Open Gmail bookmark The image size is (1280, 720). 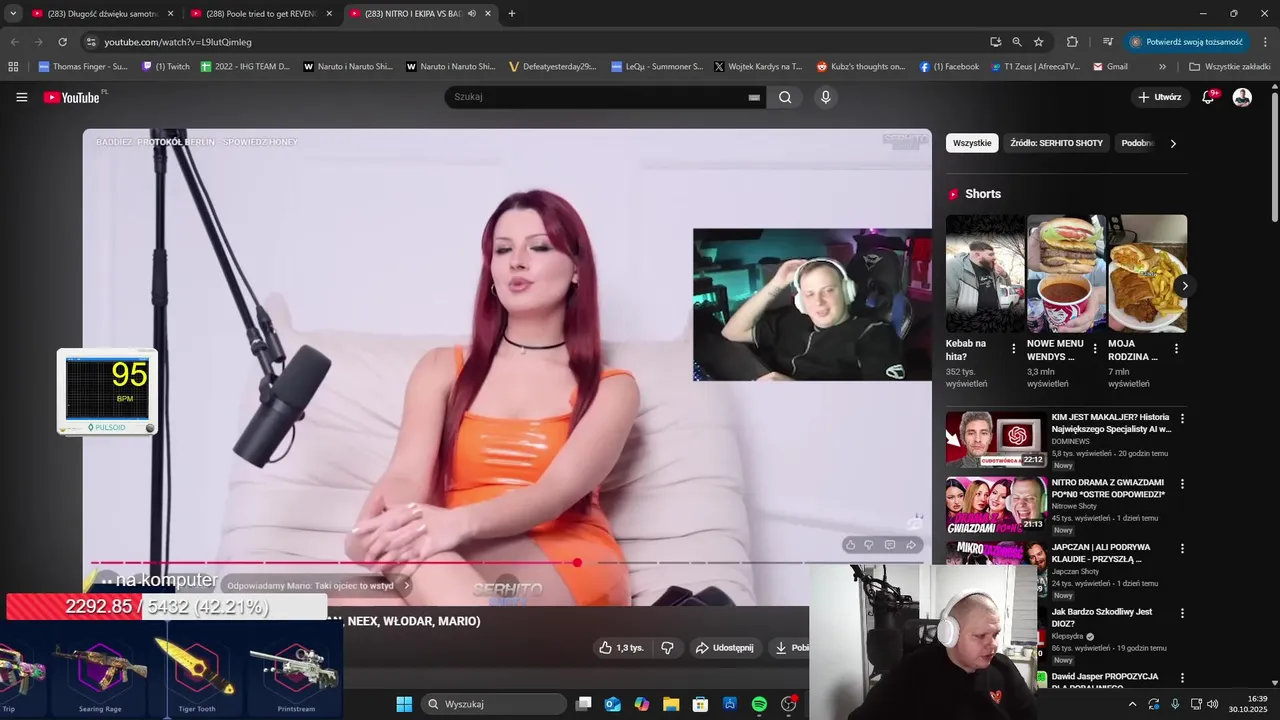click(1110, 67)
